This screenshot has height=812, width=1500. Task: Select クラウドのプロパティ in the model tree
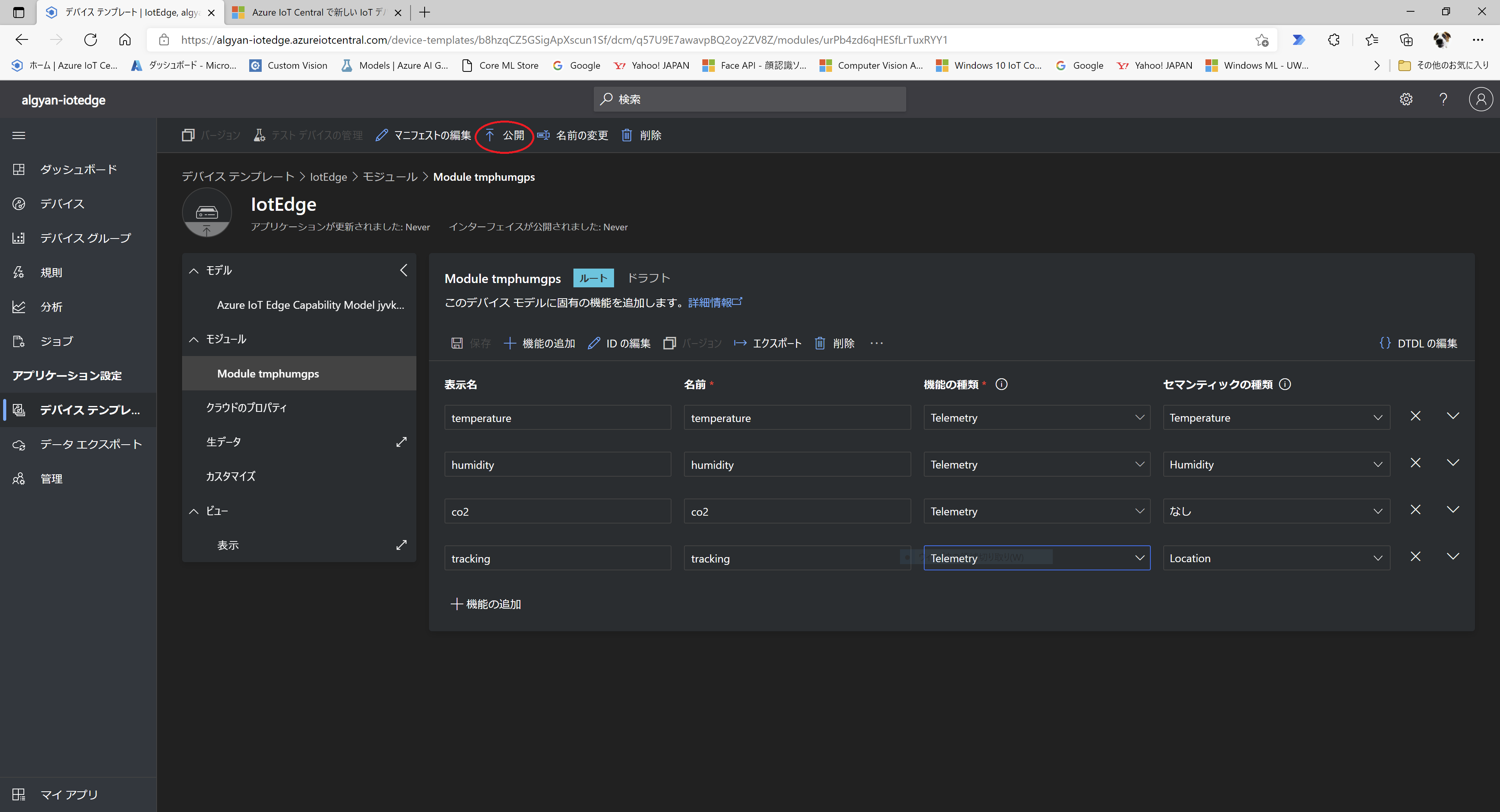pyautogui.click(x=246, y=408)
